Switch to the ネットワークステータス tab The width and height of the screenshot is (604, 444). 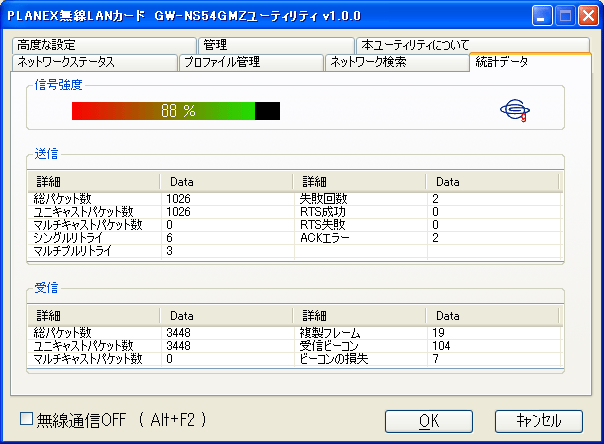coord(95,62)
